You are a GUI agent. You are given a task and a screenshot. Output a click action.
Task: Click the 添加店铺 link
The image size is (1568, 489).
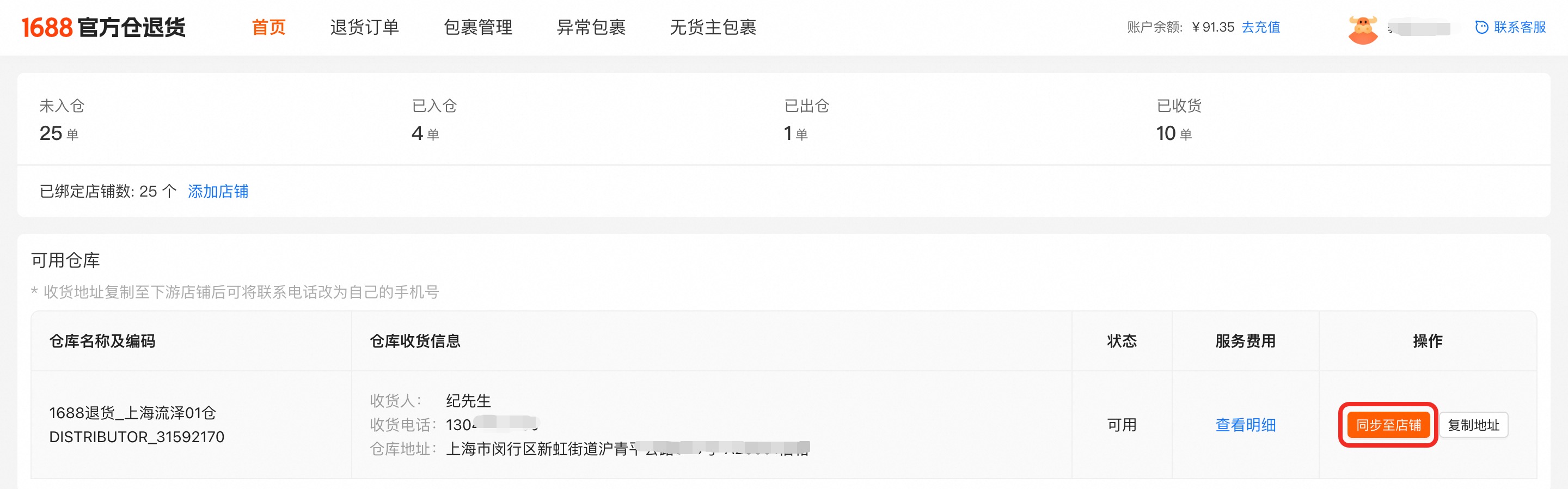tap(218, 191)
